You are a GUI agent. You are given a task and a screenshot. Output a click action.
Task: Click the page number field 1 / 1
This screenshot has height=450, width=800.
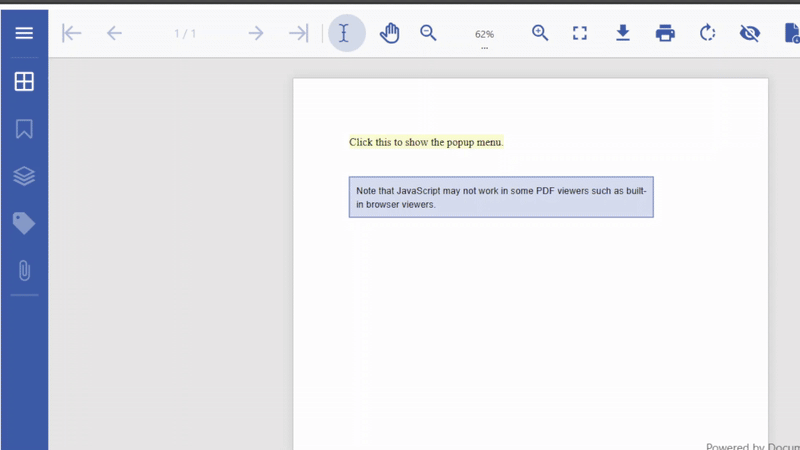[185, 34]
